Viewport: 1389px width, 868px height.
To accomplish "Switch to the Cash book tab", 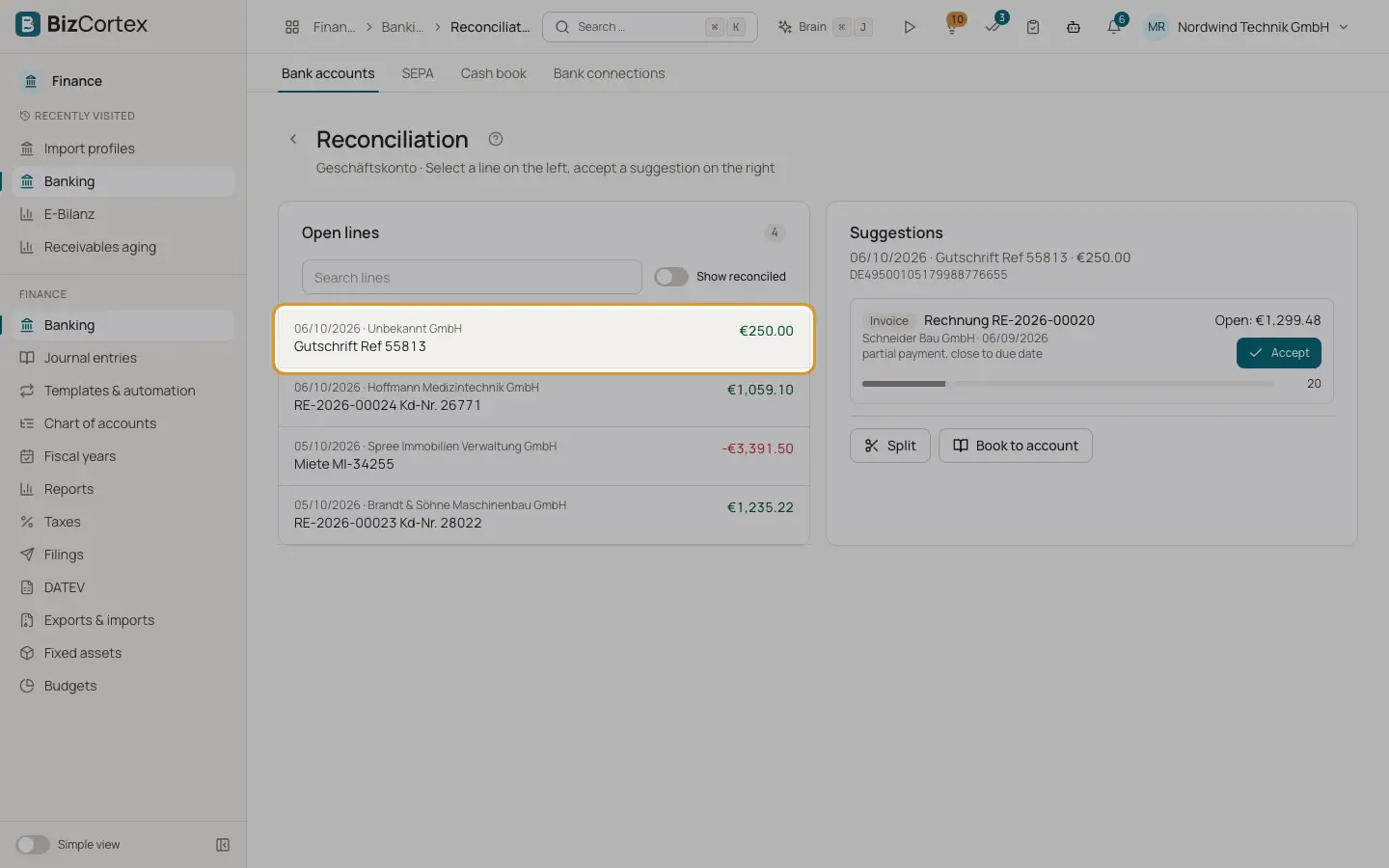I will [494, 73].
